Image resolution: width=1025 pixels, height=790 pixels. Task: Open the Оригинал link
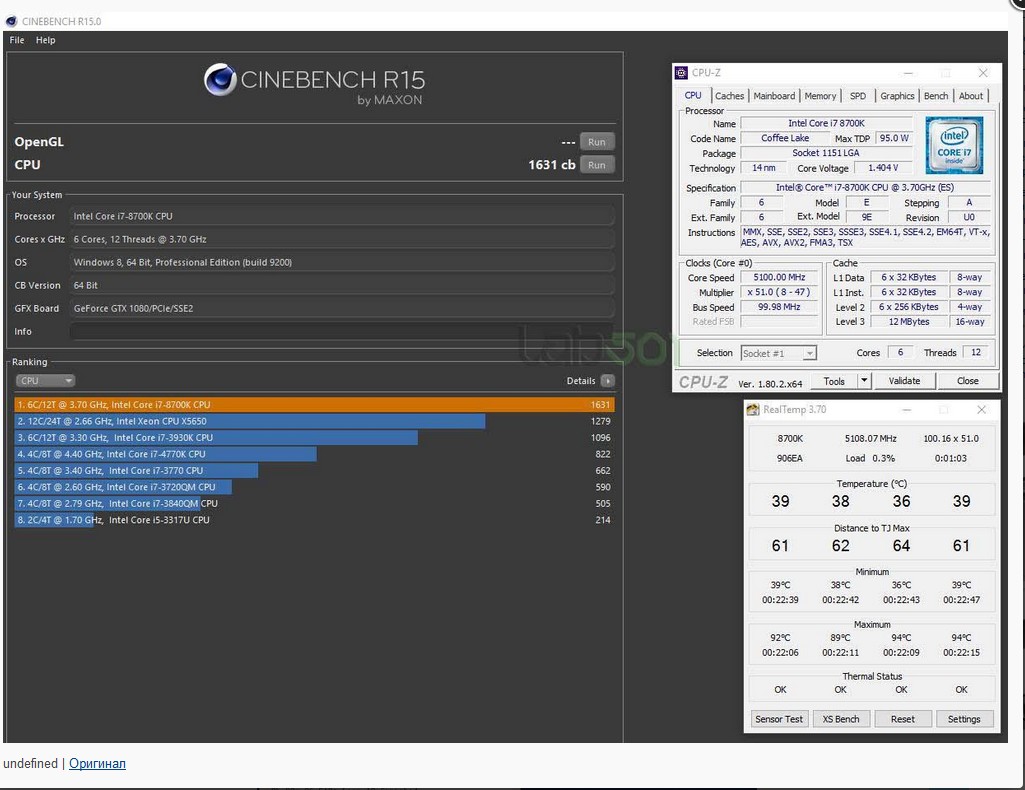[x=97, y=764]
